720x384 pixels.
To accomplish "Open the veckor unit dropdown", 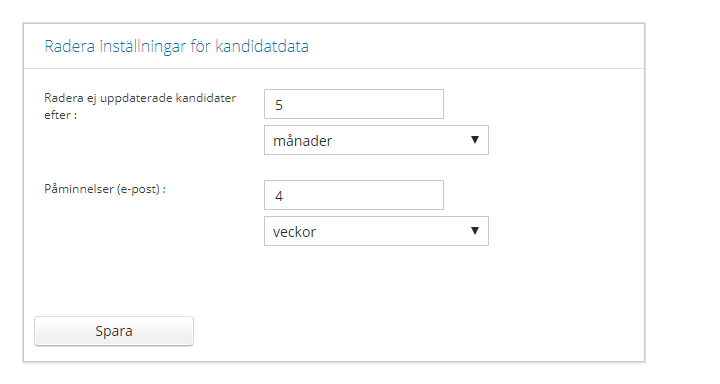I will click(x=376, y=231).
